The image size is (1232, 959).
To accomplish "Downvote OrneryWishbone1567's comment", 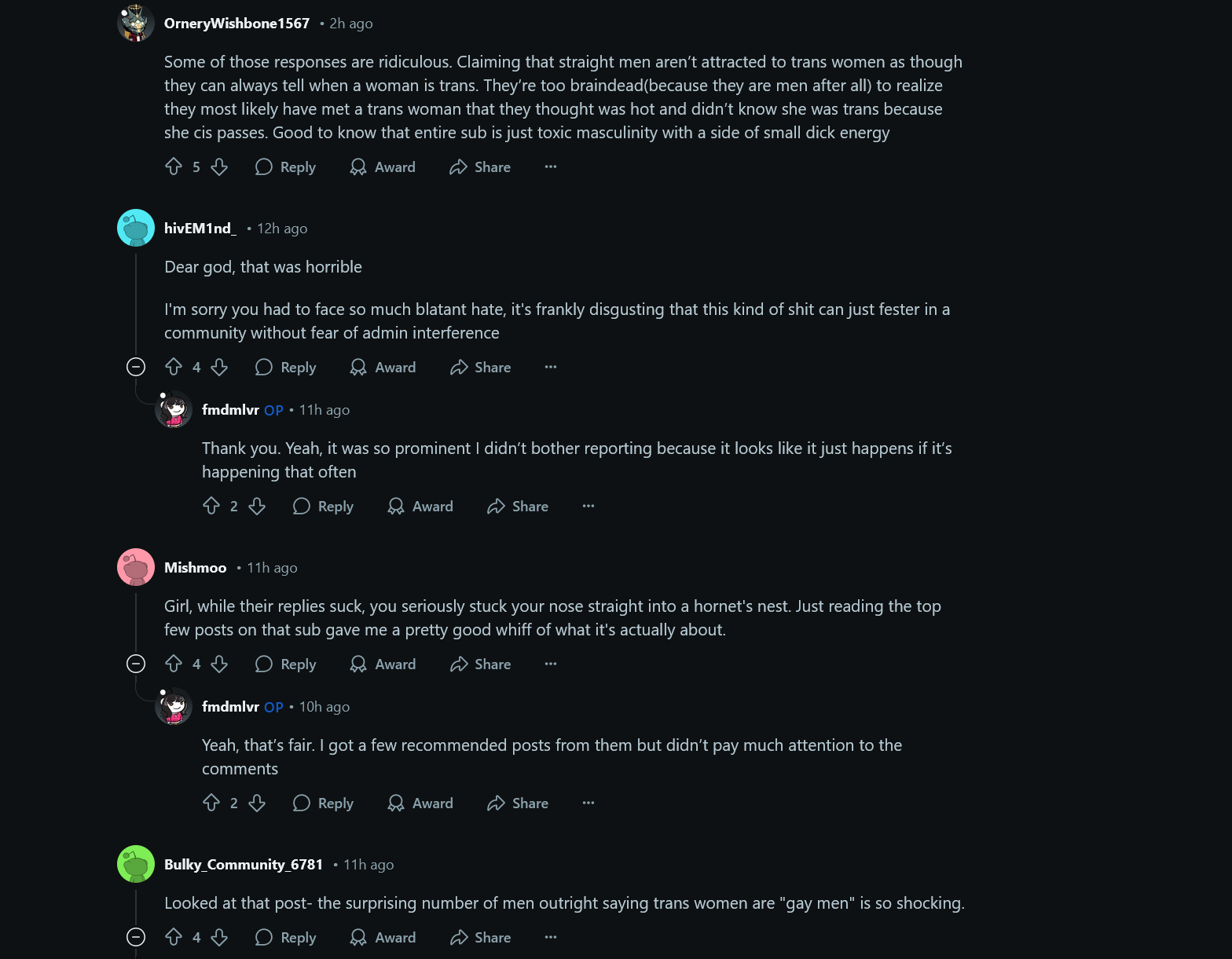I will pyautogui.click(x=219, y=167).
